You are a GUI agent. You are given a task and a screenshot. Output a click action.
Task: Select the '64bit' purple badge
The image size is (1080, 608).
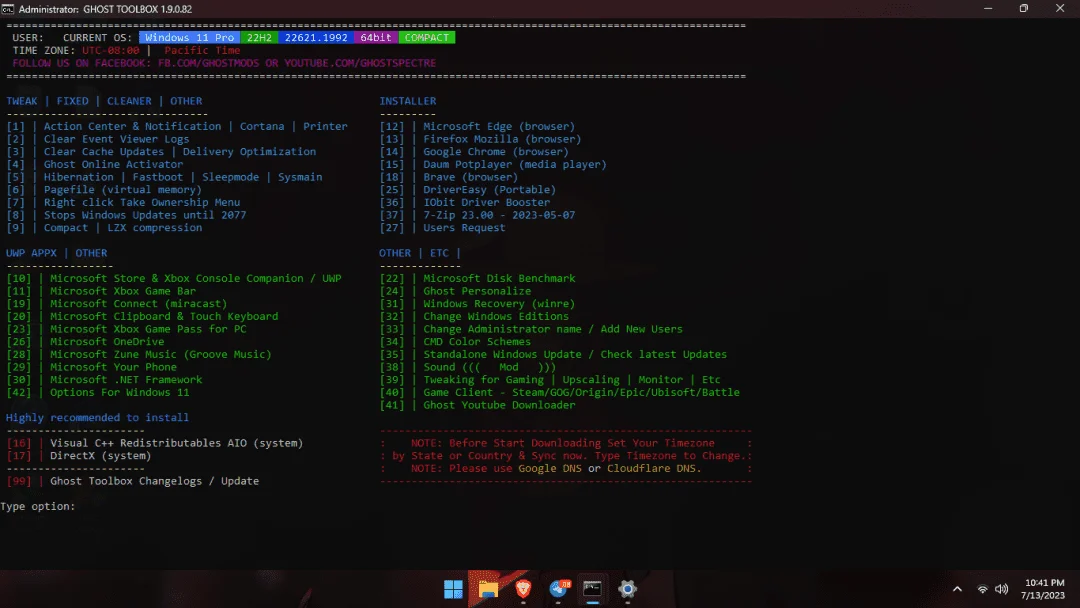(376, 37)
